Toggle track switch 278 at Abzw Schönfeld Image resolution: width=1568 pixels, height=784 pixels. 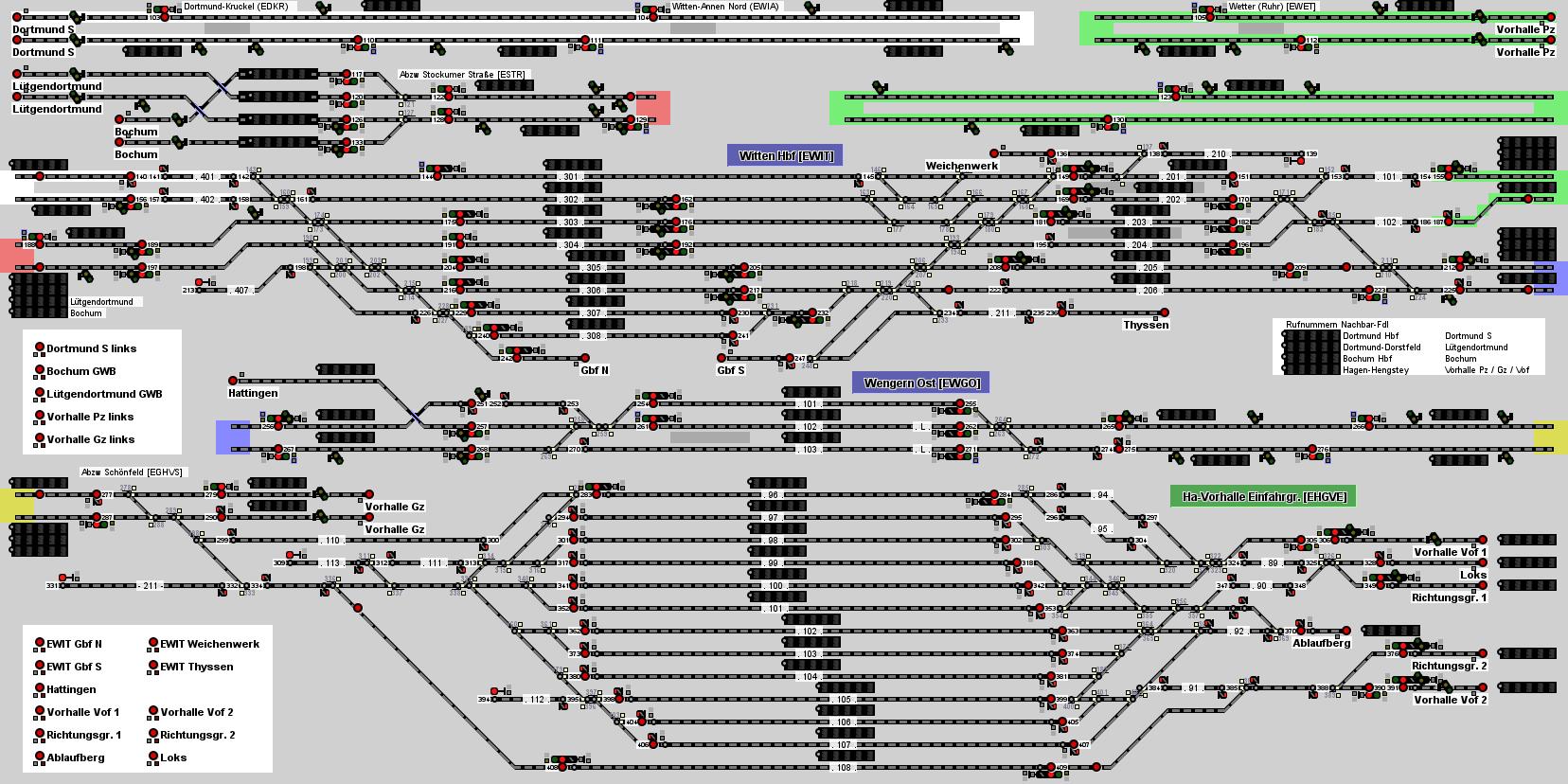coord(127,495)
